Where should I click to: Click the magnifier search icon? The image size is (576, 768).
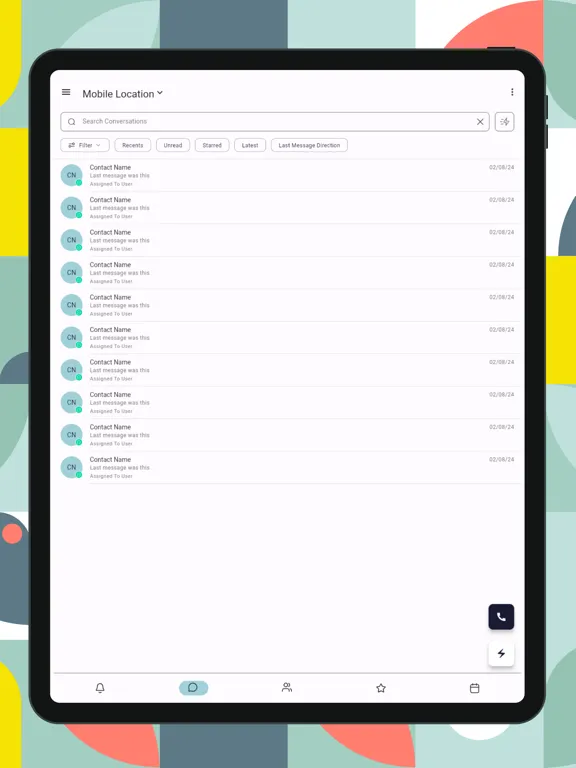point(72,122)
